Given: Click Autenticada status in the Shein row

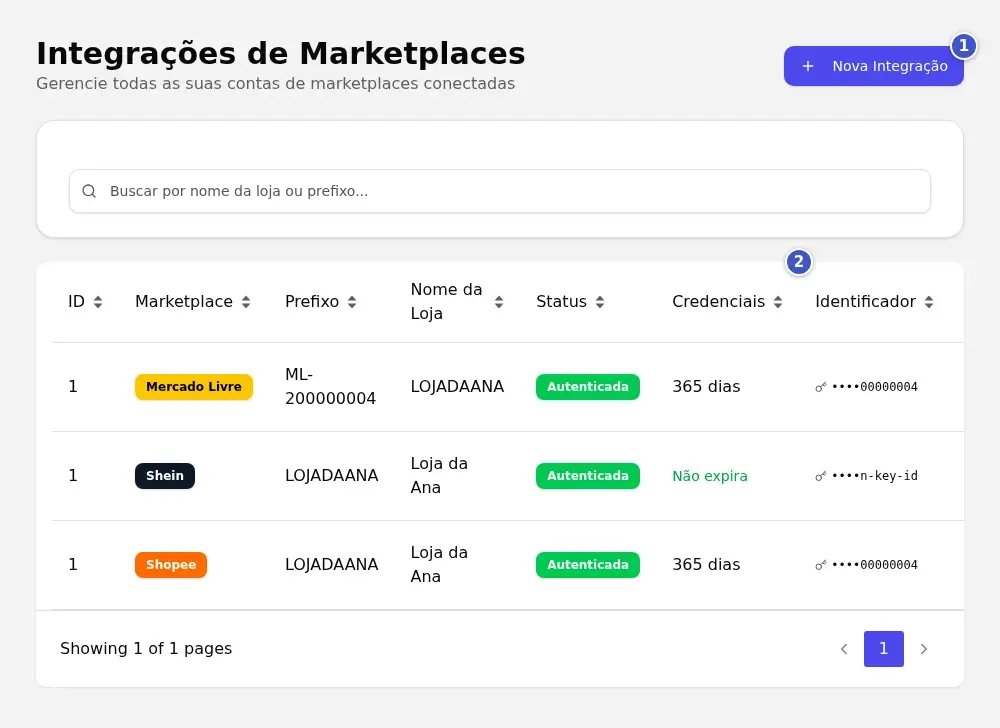Looking at the screenshot, I should (x=587, y=476).
